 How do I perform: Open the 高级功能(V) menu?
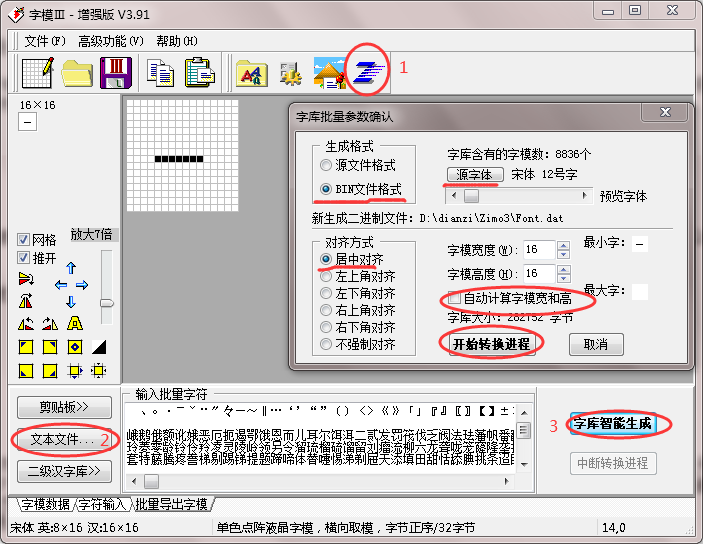[111, 41]
